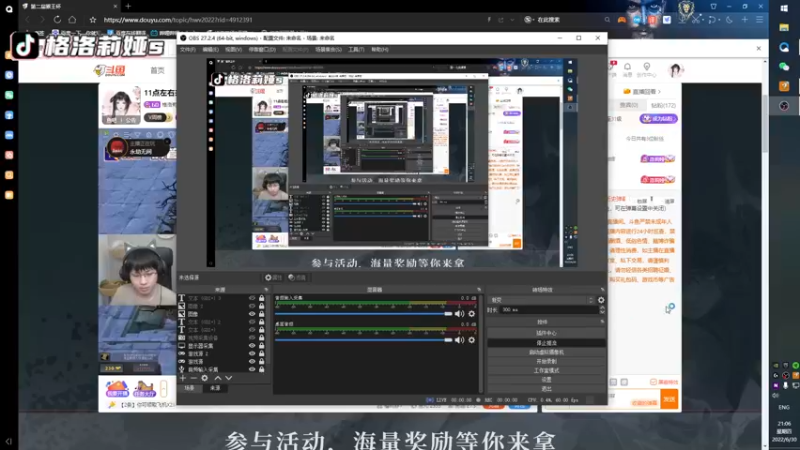Open the 帮助(H) menu in OBS
800x450 pixels.
tap(380, 49)
